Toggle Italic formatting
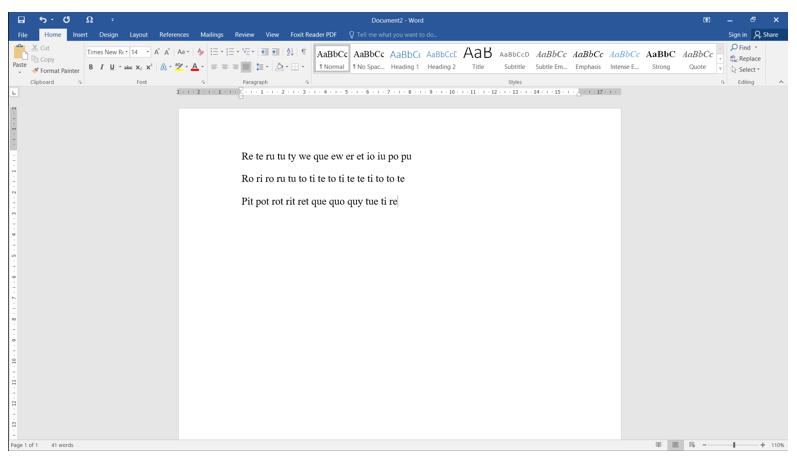Viewport: 797px width, 461px height. (102, 67)
